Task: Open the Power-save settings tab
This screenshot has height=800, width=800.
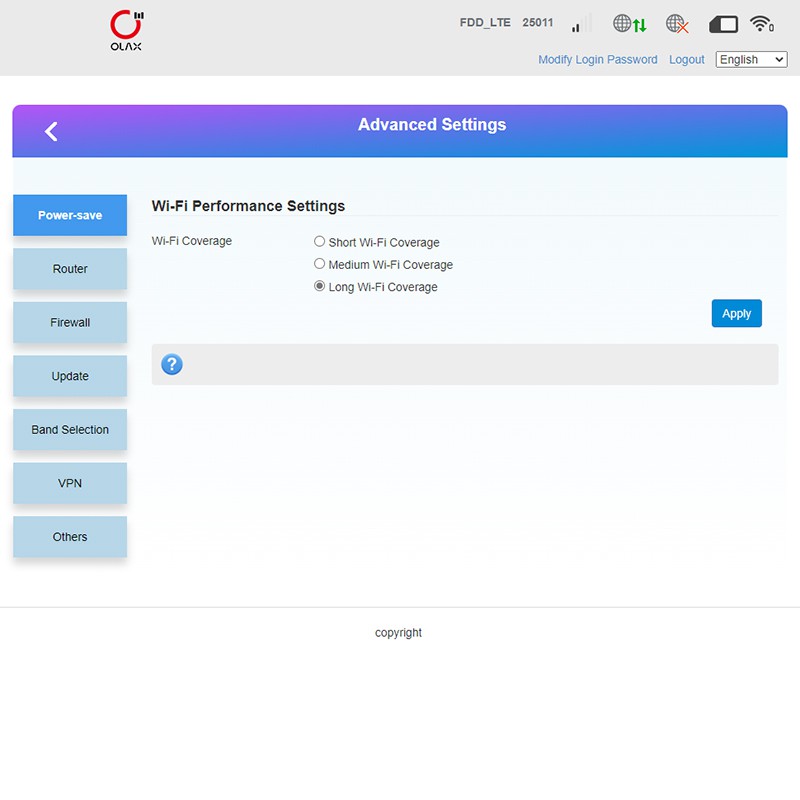Action: pyautogui.click(x=70, y=215)
